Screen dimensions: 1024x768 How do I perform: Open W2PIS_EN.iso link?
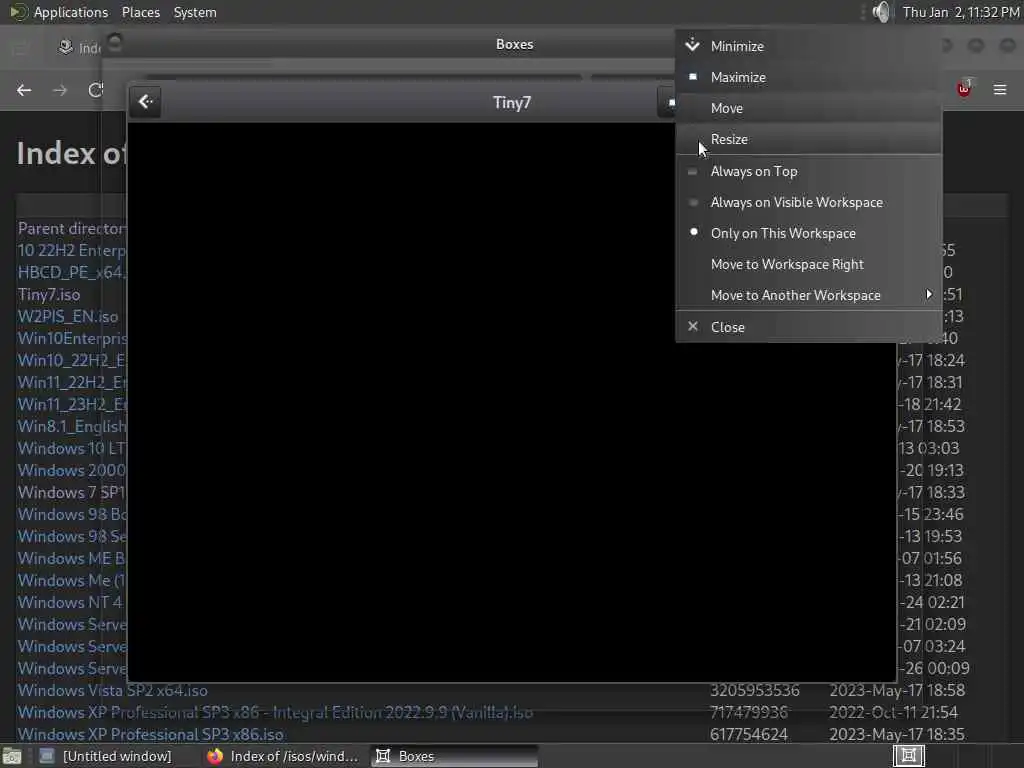pos(68,316)
